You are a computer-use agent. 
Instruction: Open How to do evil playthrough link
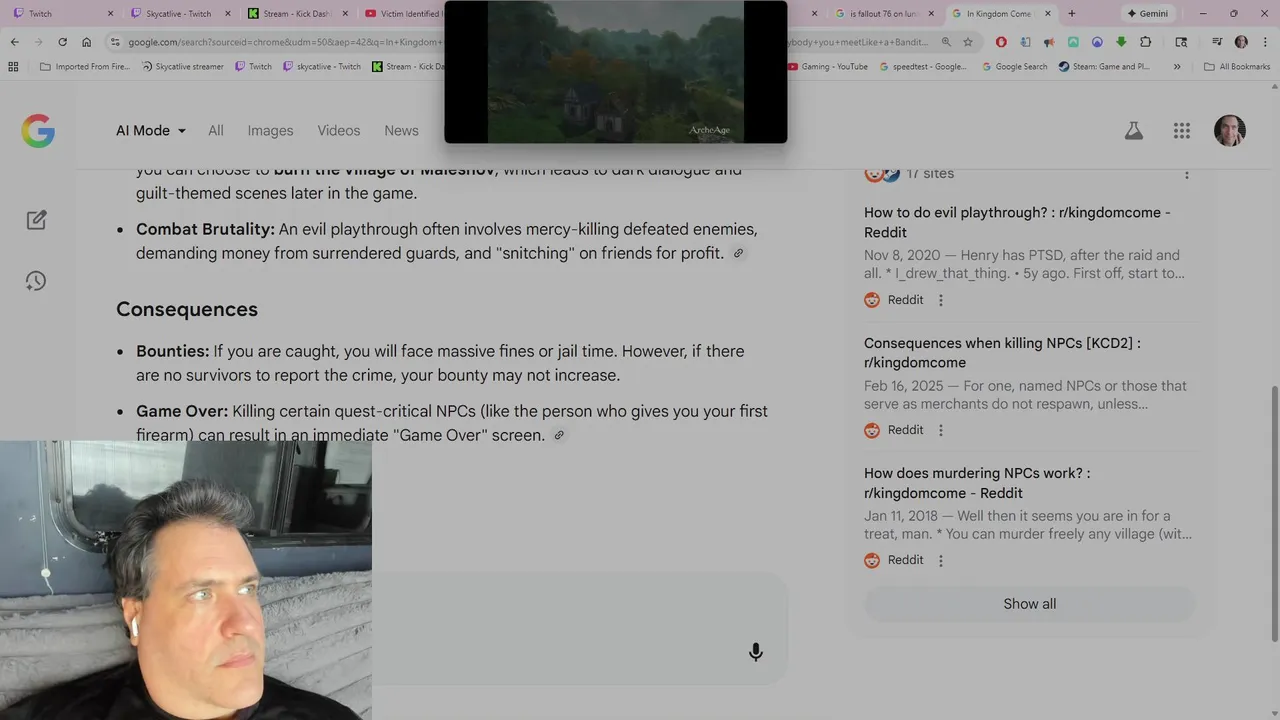[x=1017, y=222]
